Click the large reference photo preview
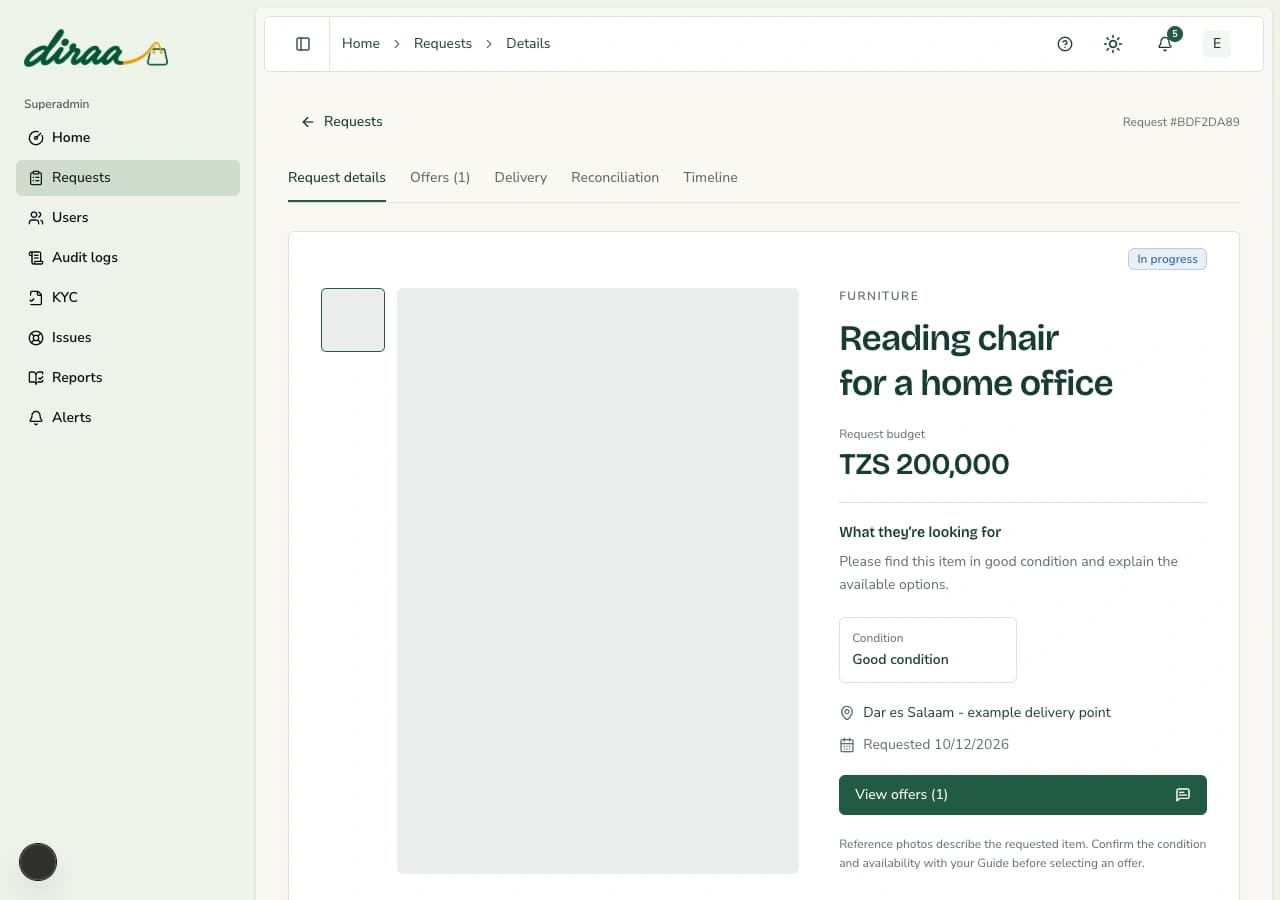 click(598, 581)
